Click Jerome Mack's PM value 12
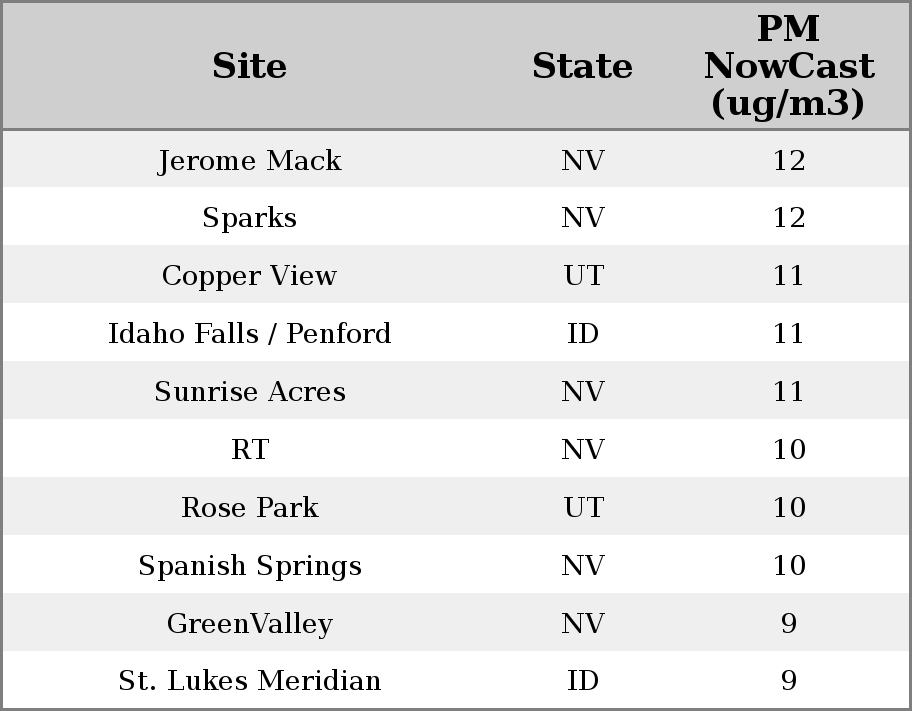The width and height of the screenshot is (912, 711). [789, 160]
